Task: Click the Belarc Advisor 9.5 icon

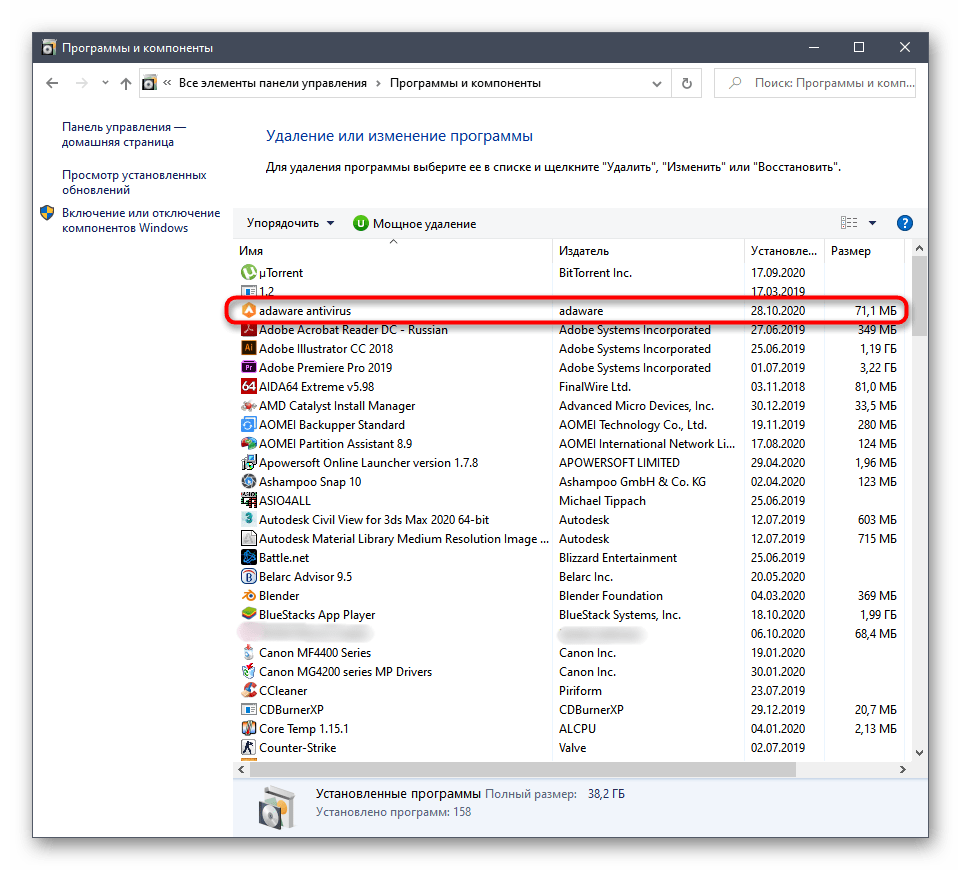Action: click(248, 577)
